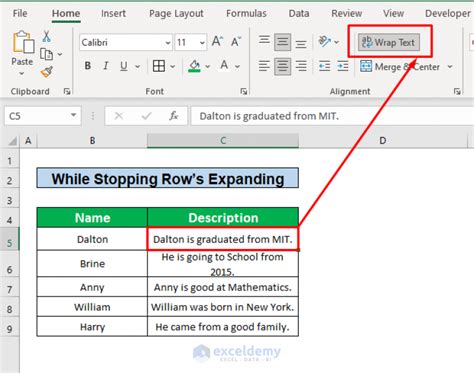Switch to the Developer tab
This screenshot has height=373, width=474.
click(448, 14)
